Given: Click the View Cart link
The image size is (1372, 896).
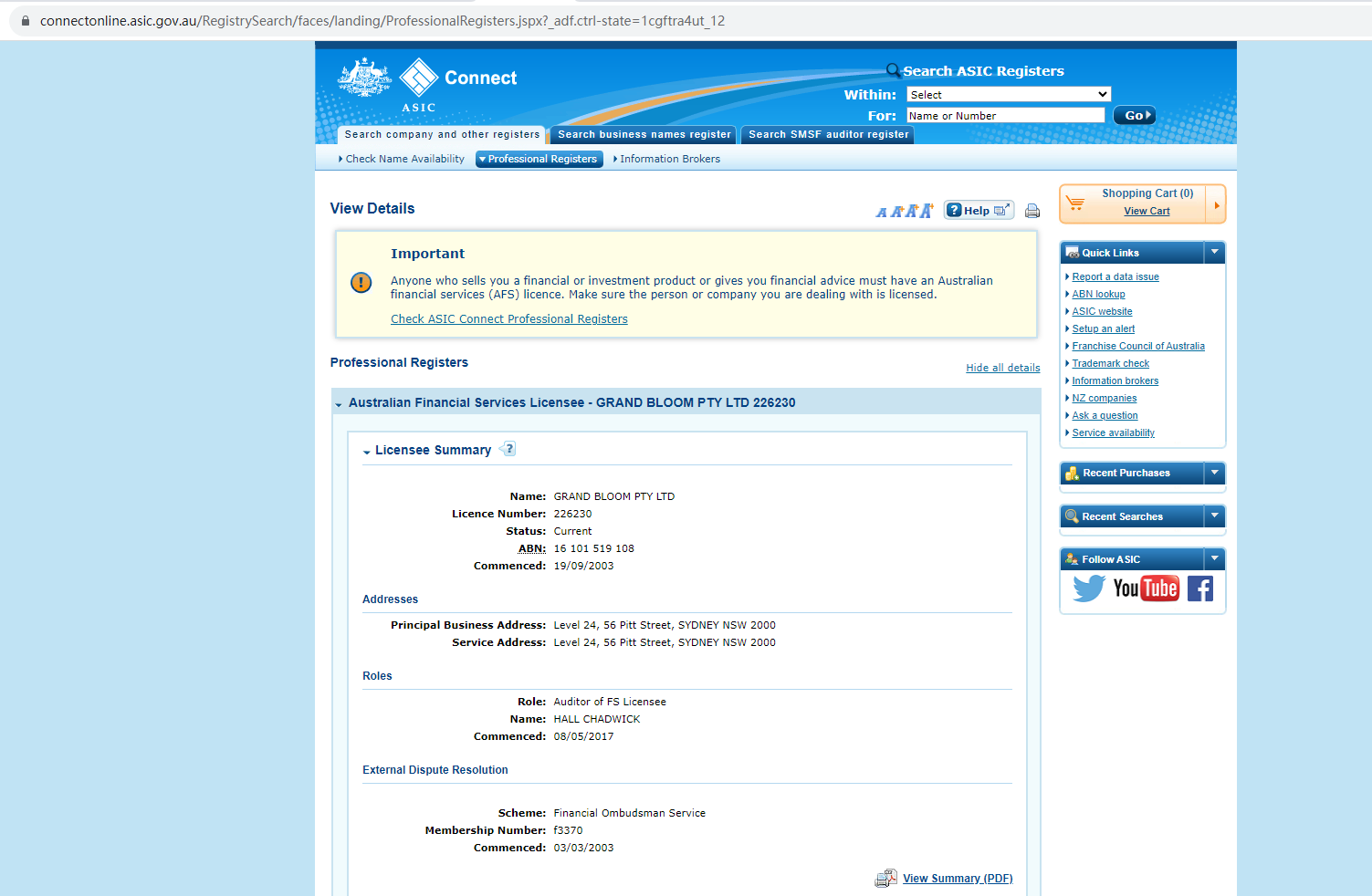Looking at the screenshot, I should click(x=1147, y=211).
